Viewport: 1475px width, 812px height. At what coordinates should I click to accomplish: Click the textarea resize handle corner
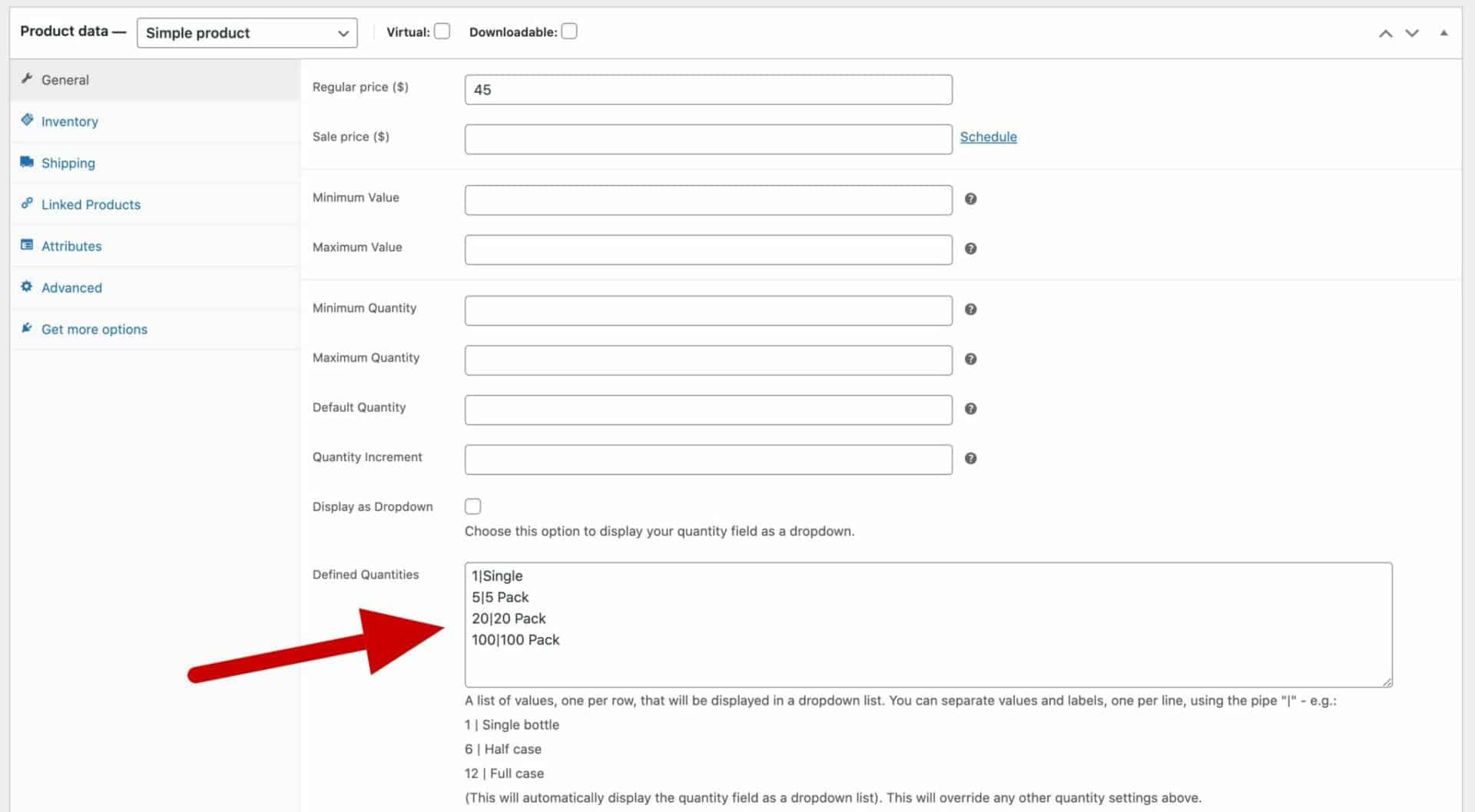click(x=1387, y=681)
